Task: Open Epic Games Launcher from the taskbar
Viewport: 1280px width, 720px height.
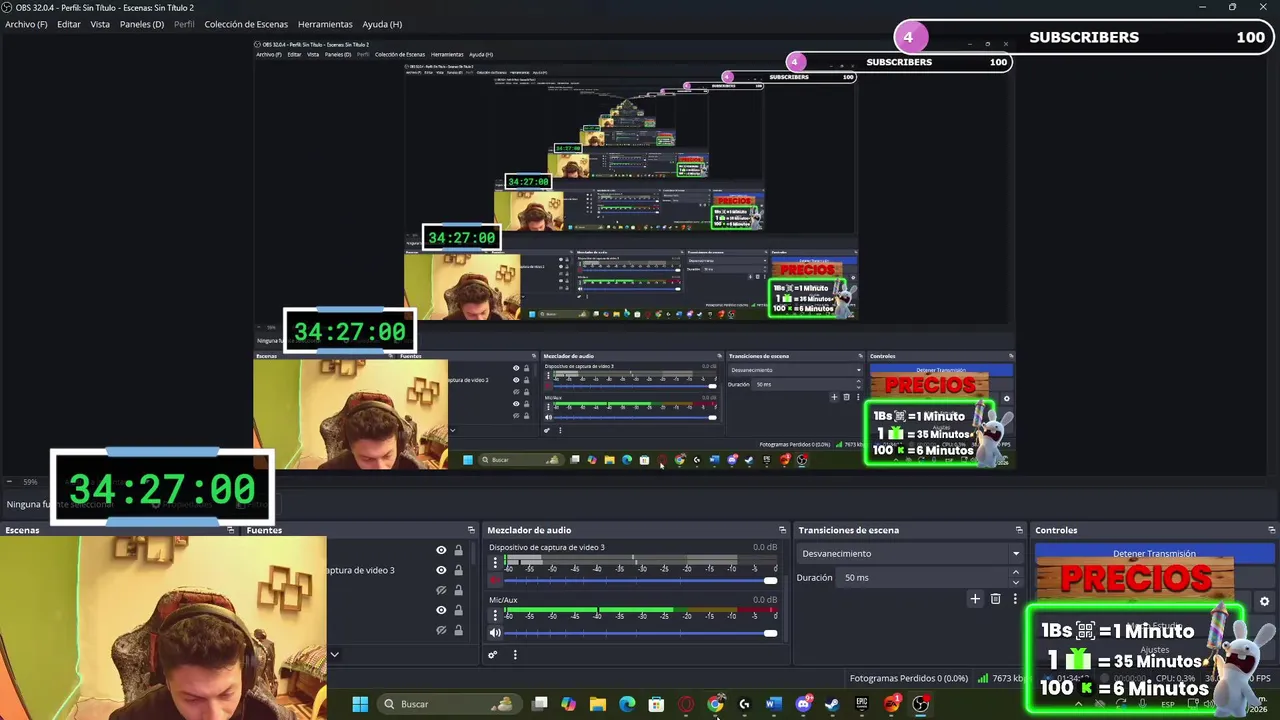Action: [x=861, y=704]
